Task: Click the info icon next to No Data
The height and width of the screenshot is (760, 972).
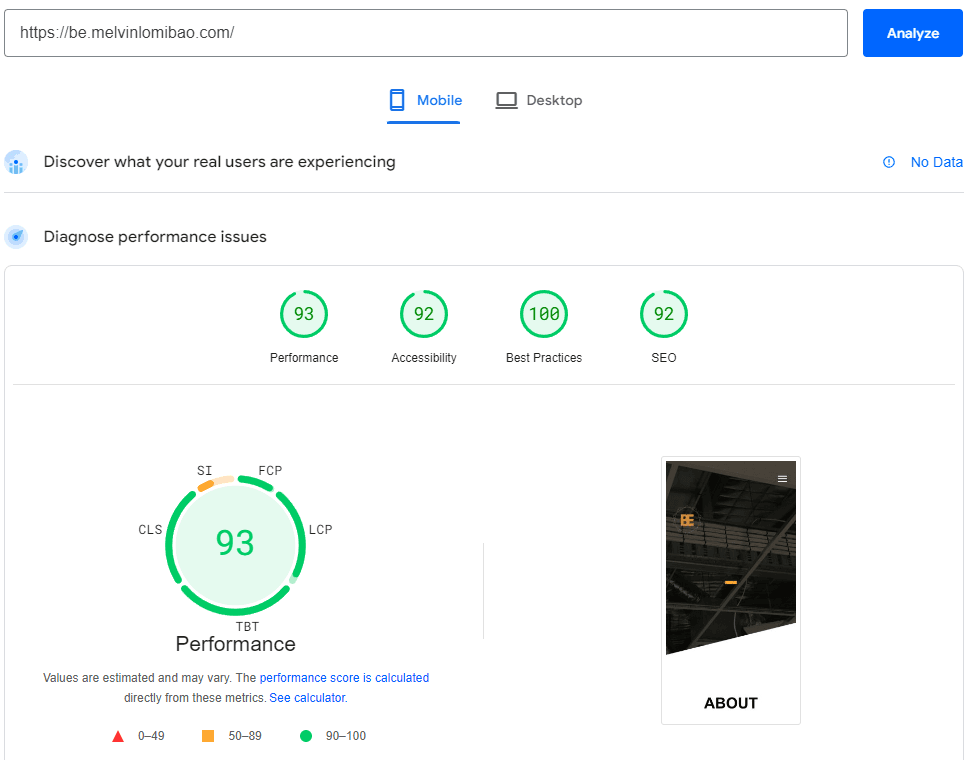Action: point(889,162)
